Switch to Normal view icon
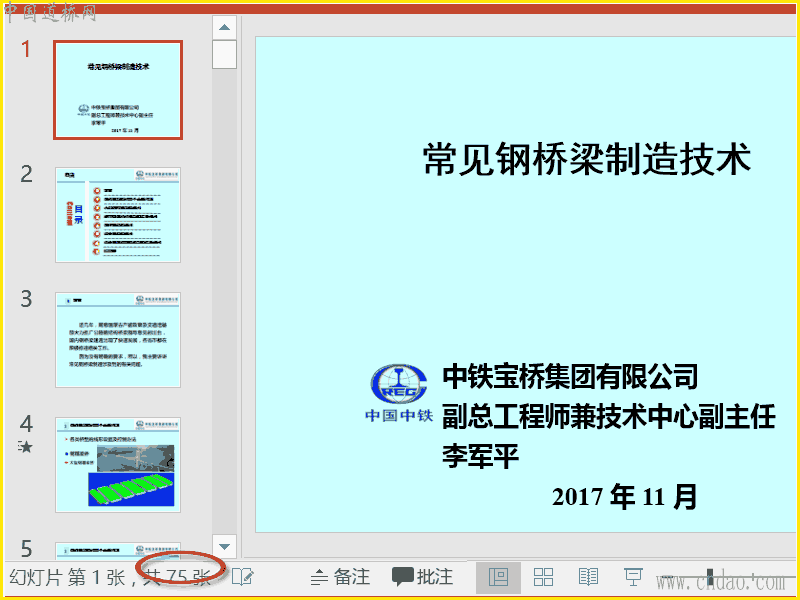Screen dimensions: 800x600 (x=498, y=578)
